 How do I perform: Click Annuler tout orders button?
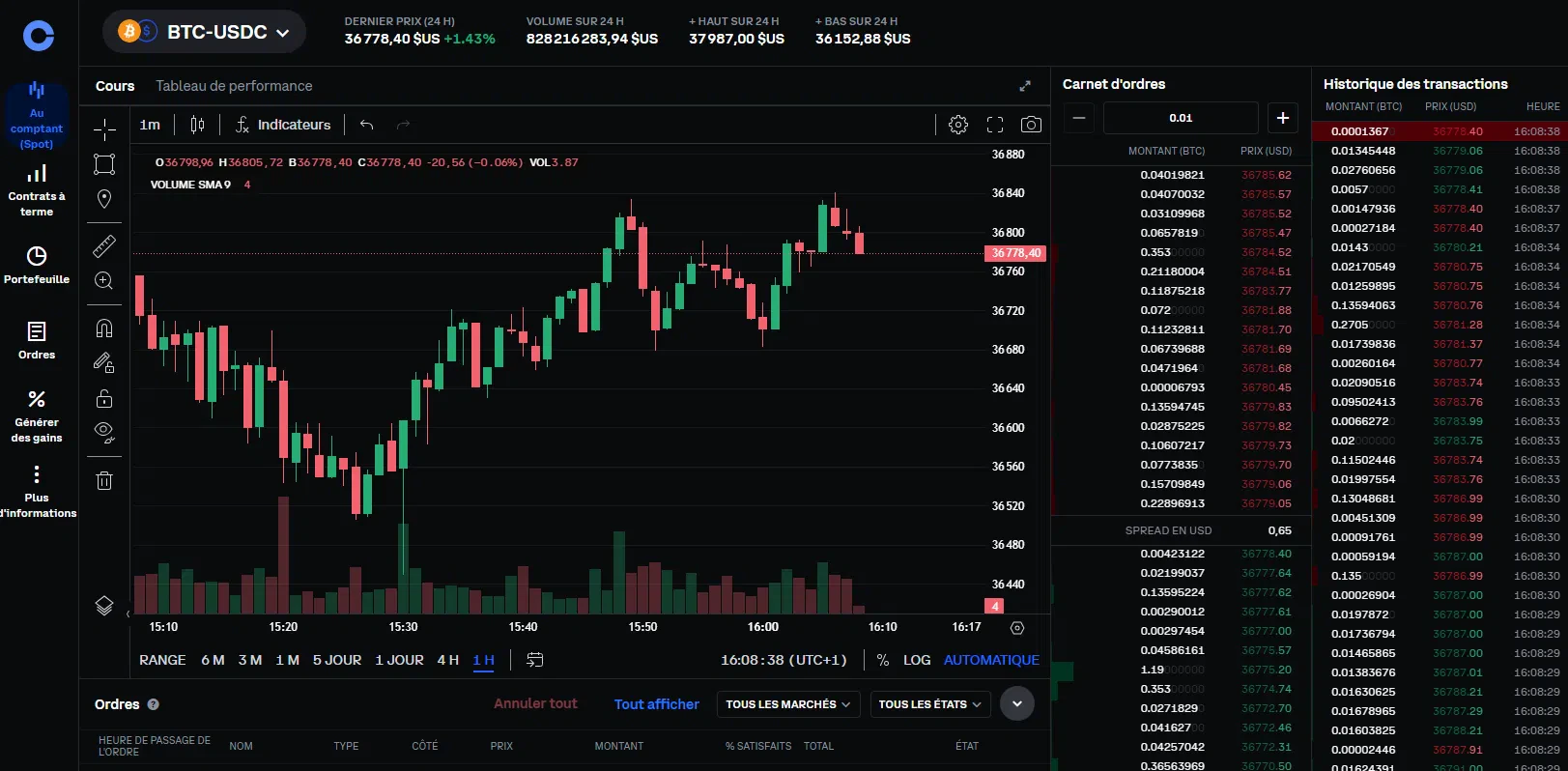pos(535,703)
